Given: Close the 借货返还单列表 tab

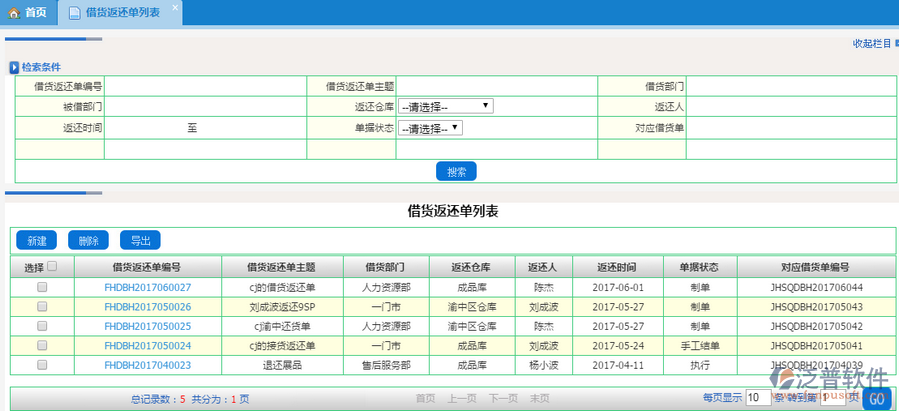Looking at the screenshot, I should [x=174, y=8].
